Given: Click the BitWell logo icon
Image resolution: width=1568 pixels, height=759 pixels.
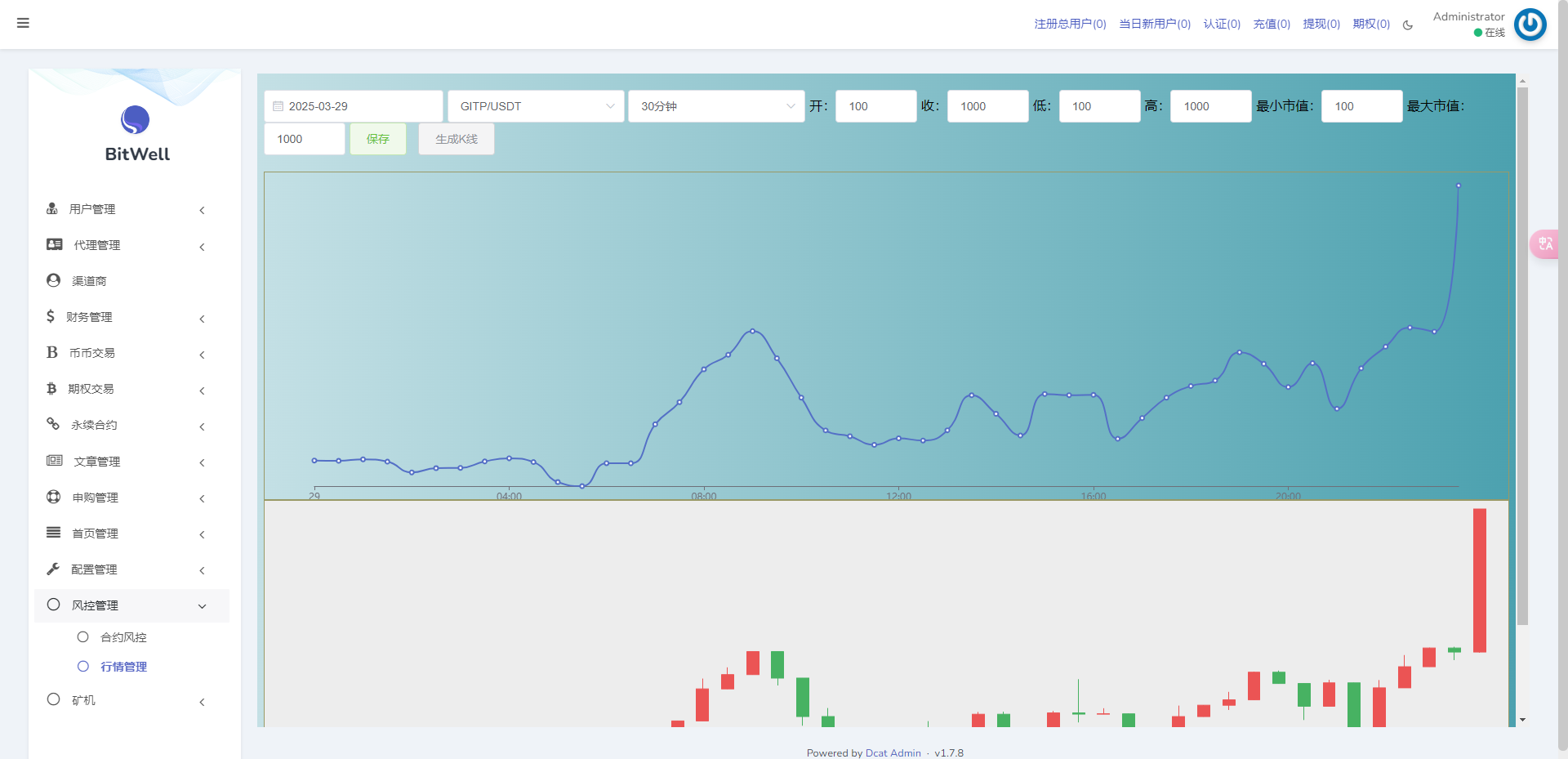Looking at the screenshot, I should click(x=136, y=120).
